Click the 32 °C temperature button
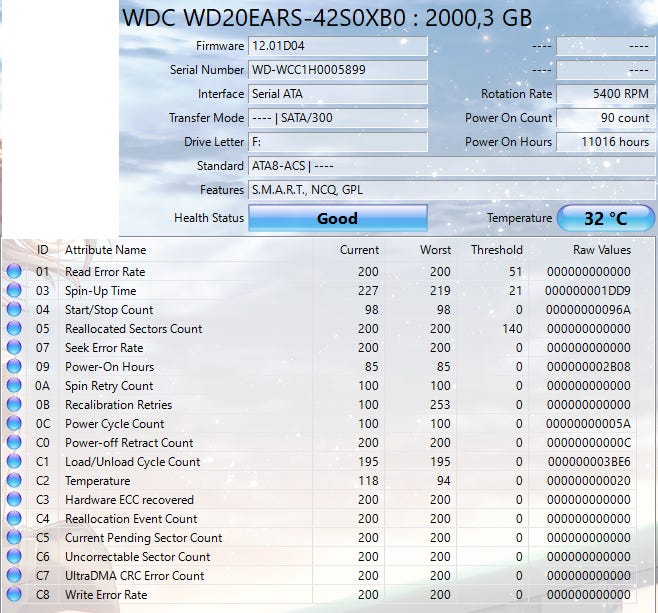This screenshot has width=658, height=613. click(x=606, y=218)
